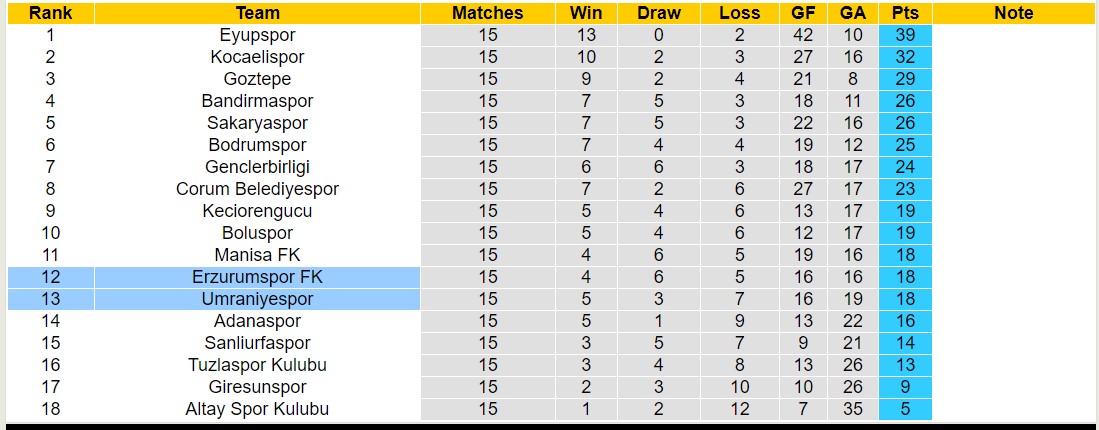Click the Win column header
1099x430 pixels.
586,13
